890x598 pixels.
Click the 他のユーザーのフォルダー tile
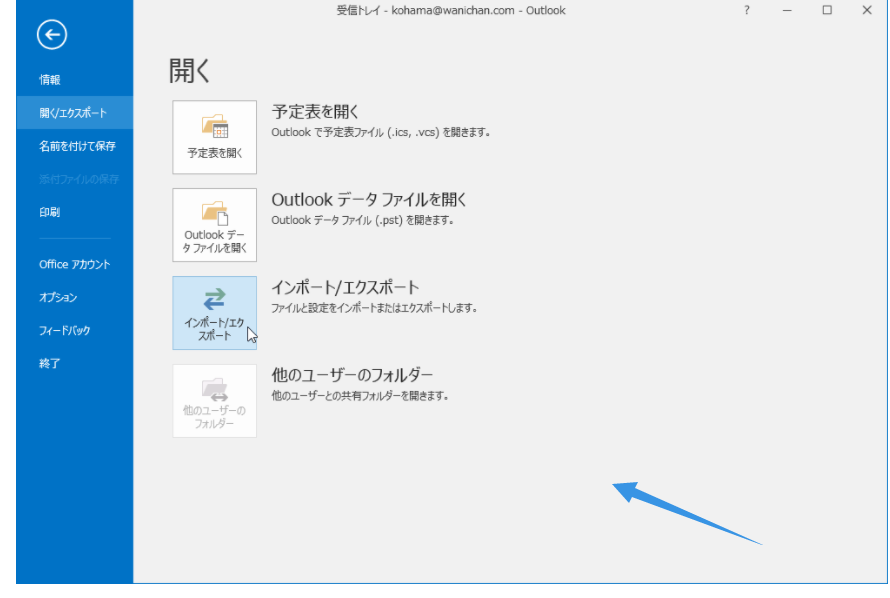tap(215, 401)
